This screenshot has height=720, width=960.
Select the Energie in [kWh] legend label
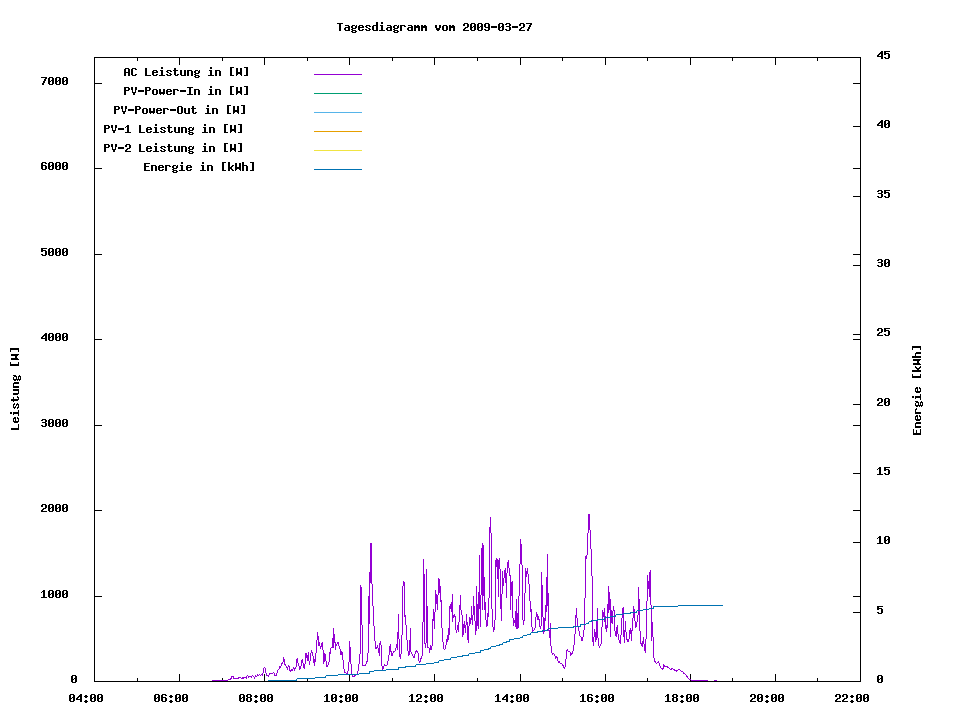pyautogui.click(x=199, y=167)
